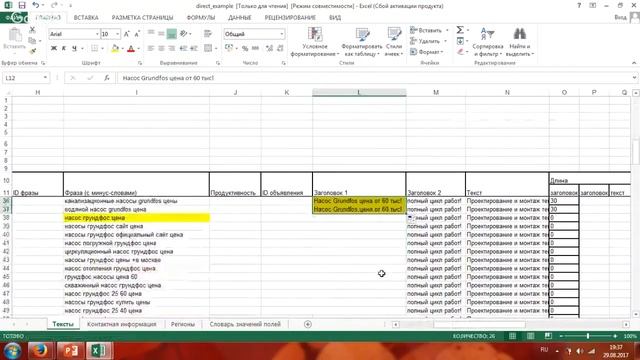The image size is (640, 360).
Task: Switch to Словарь значений полей sheet tab
Action: point(245,324)
